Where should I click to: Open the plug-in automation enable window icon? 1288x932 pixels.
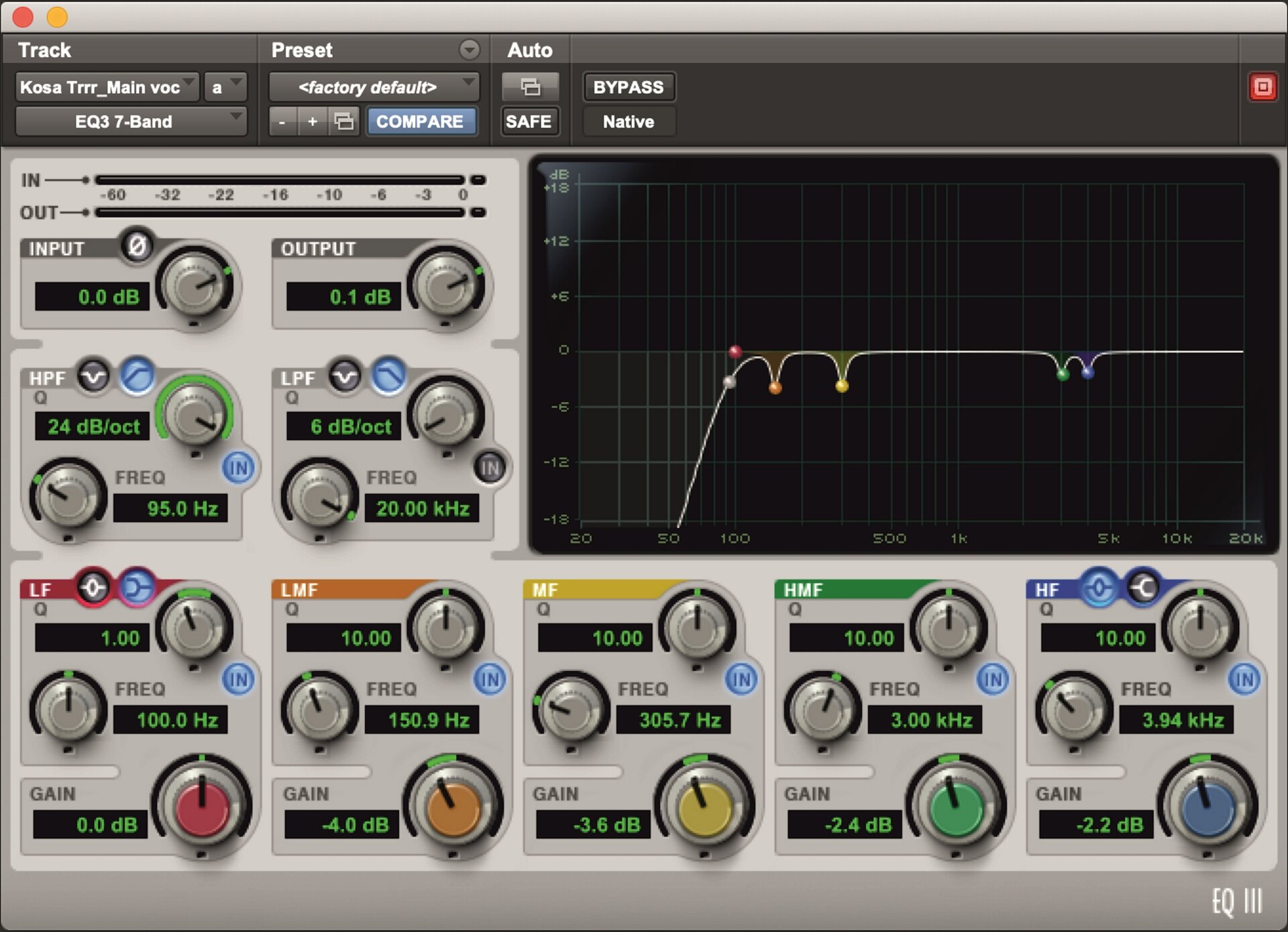530,87
